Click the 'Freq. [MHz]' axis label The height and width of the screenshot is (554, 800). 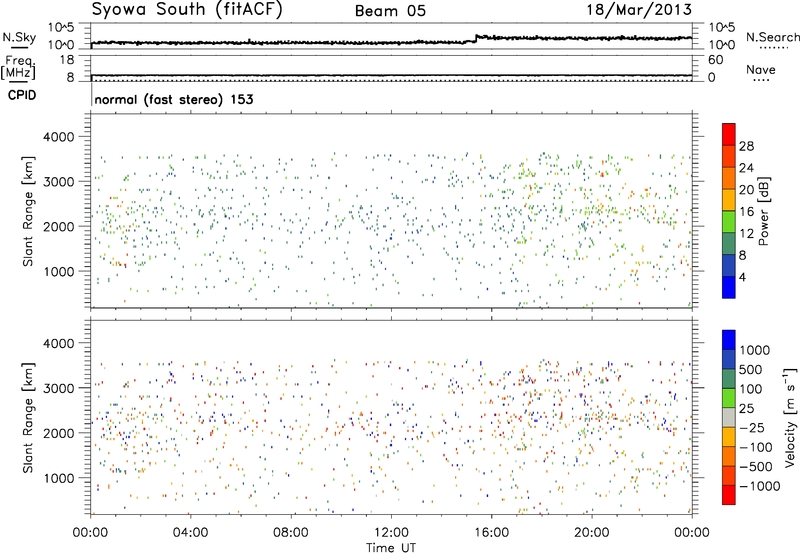[19, 67]
